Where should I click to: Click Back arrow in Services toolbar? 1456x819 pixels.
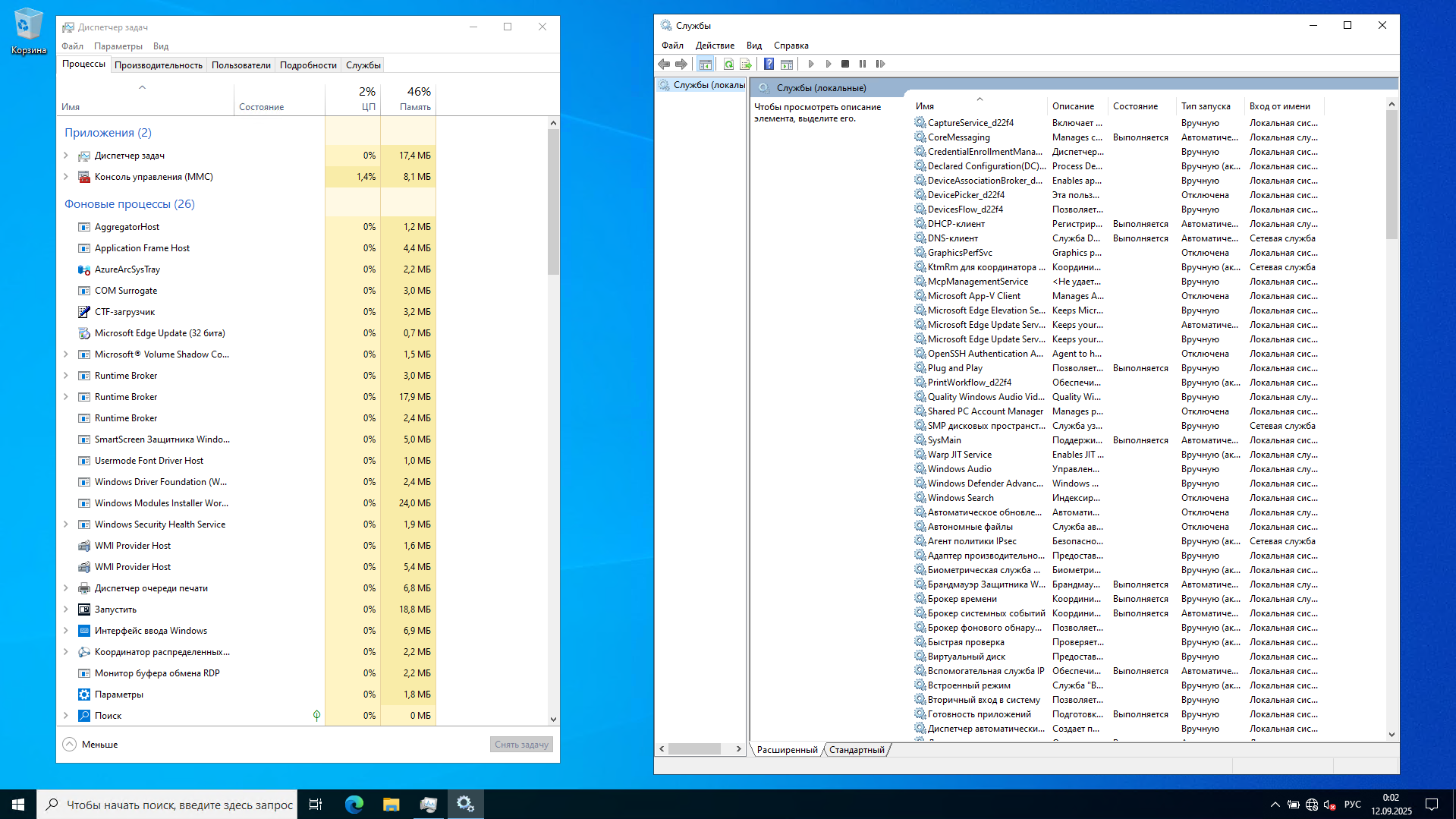click(x=665, y=65)
